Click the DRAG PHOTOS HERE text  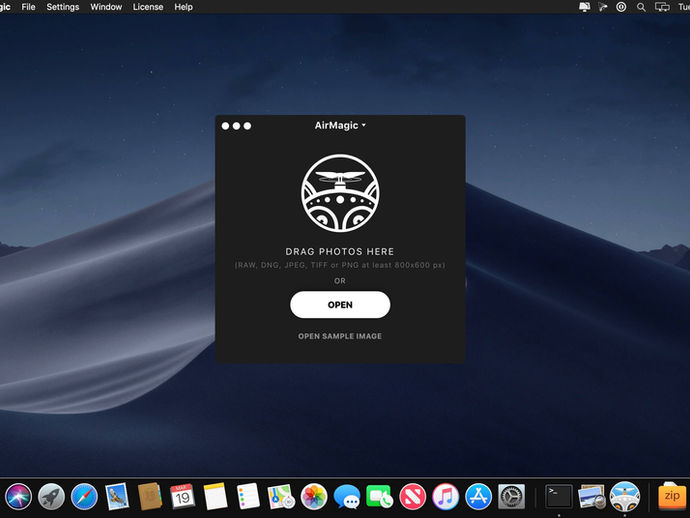(340, 251)
